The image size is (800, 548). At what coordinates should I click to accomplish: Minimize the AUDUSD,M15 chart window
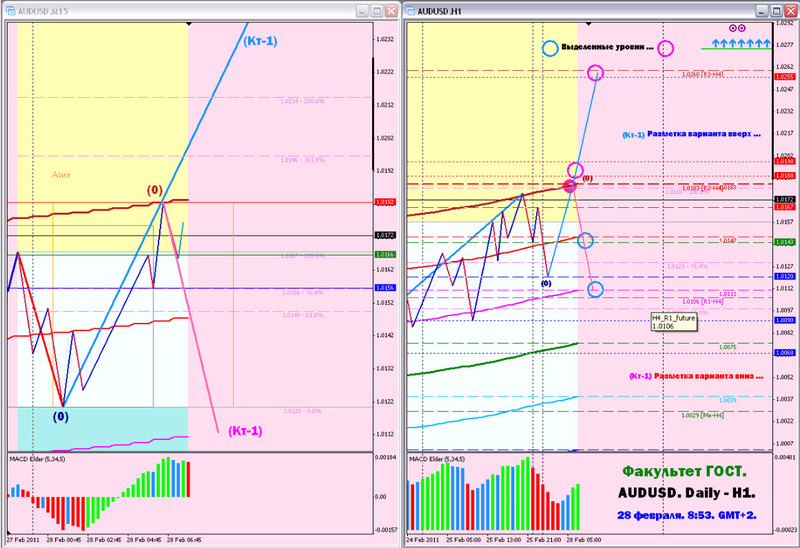click(362, 11)
